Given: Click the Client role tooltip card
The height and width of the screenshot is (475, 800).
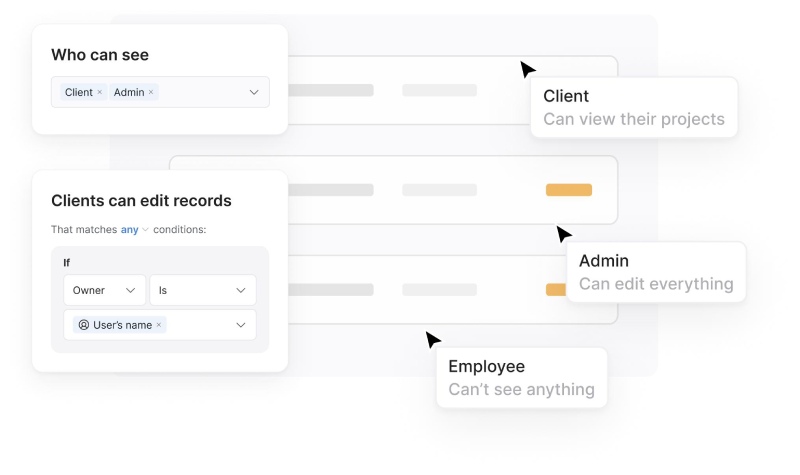Looking at the screenshot, I should point(634,107).
